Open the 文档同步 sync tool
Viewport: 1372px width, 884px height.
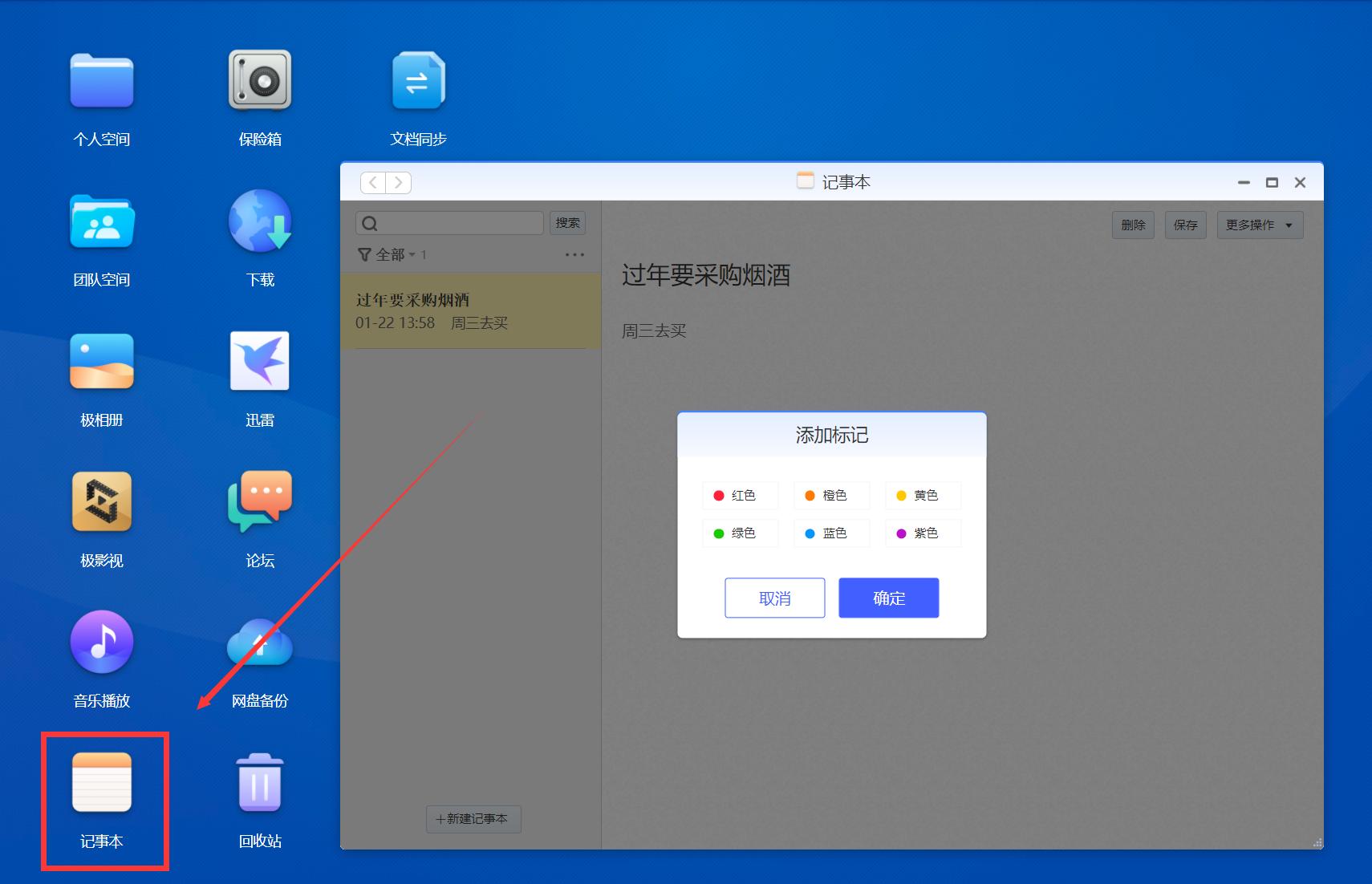pyautogui.click(x=418, y=80)
